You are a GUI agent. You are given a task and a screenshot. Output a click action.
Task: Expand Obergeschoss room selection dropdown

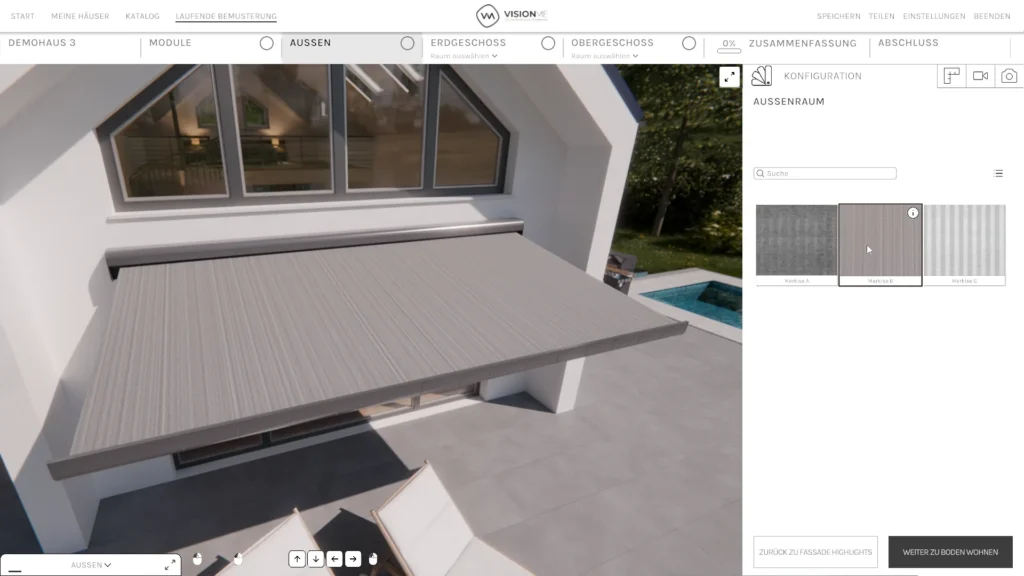(x=604, y=56)
